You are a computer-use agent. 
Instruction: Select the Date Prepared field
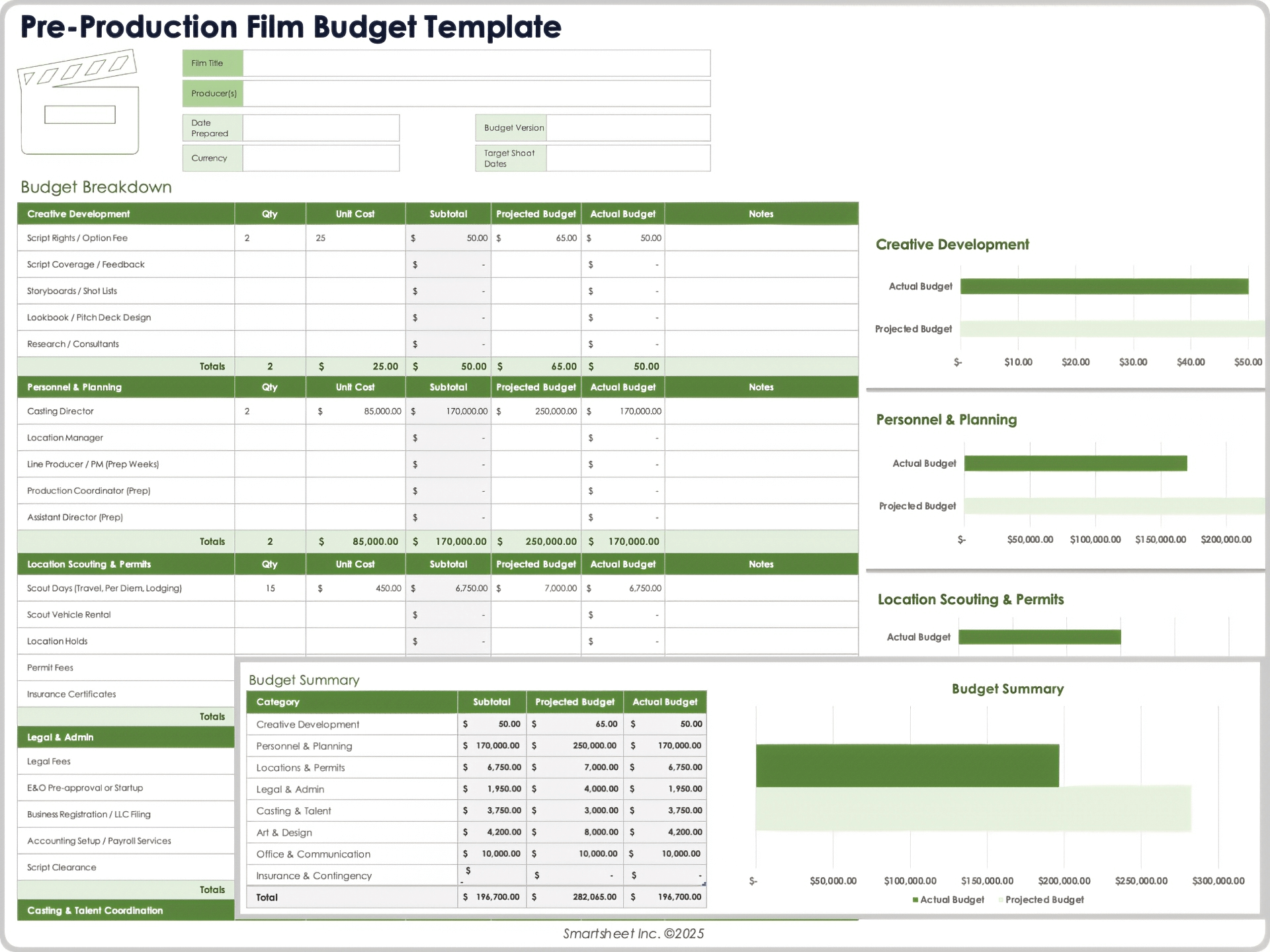point(321,128)
